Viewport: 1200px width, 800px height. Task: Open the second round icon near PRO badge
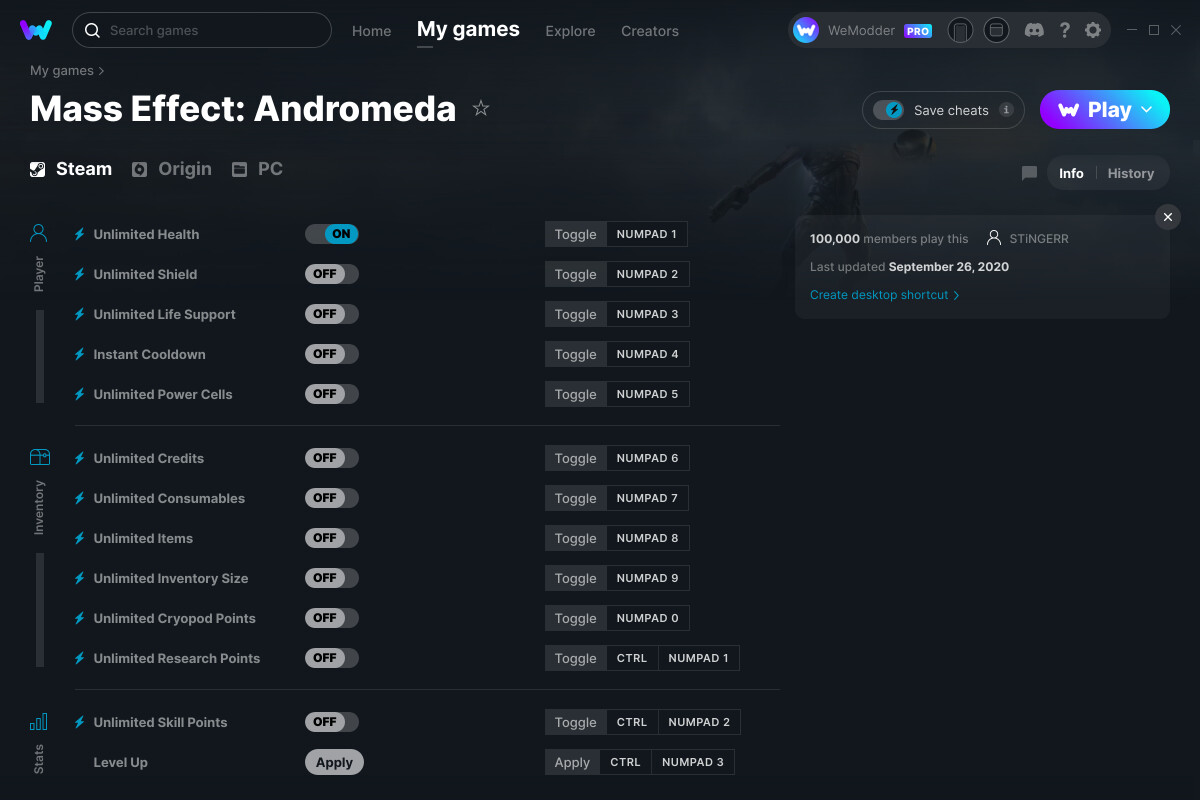point(996,30)
